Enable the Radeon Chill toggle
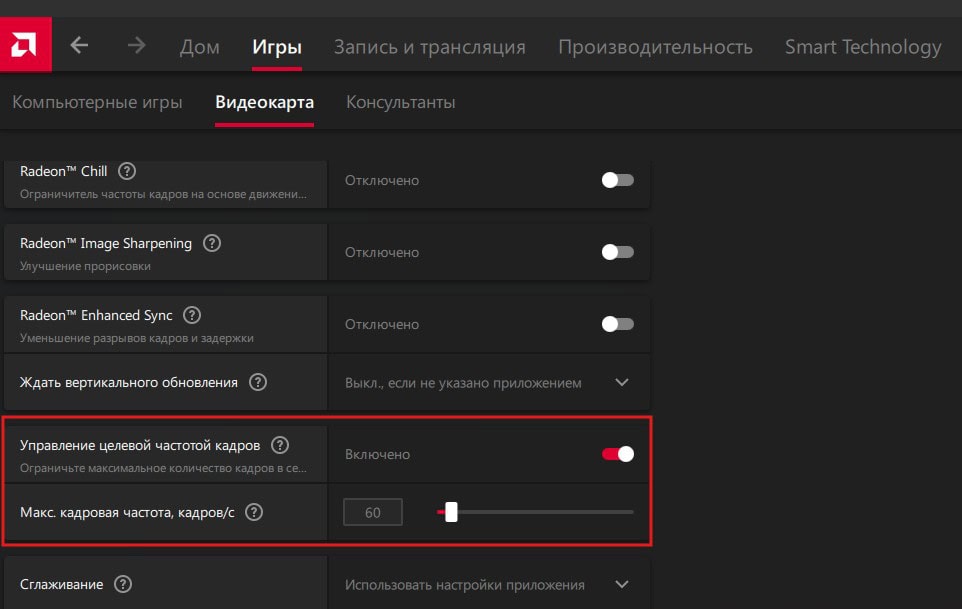Viewport: 962px width, 609px height. click(x=617, y=180)
